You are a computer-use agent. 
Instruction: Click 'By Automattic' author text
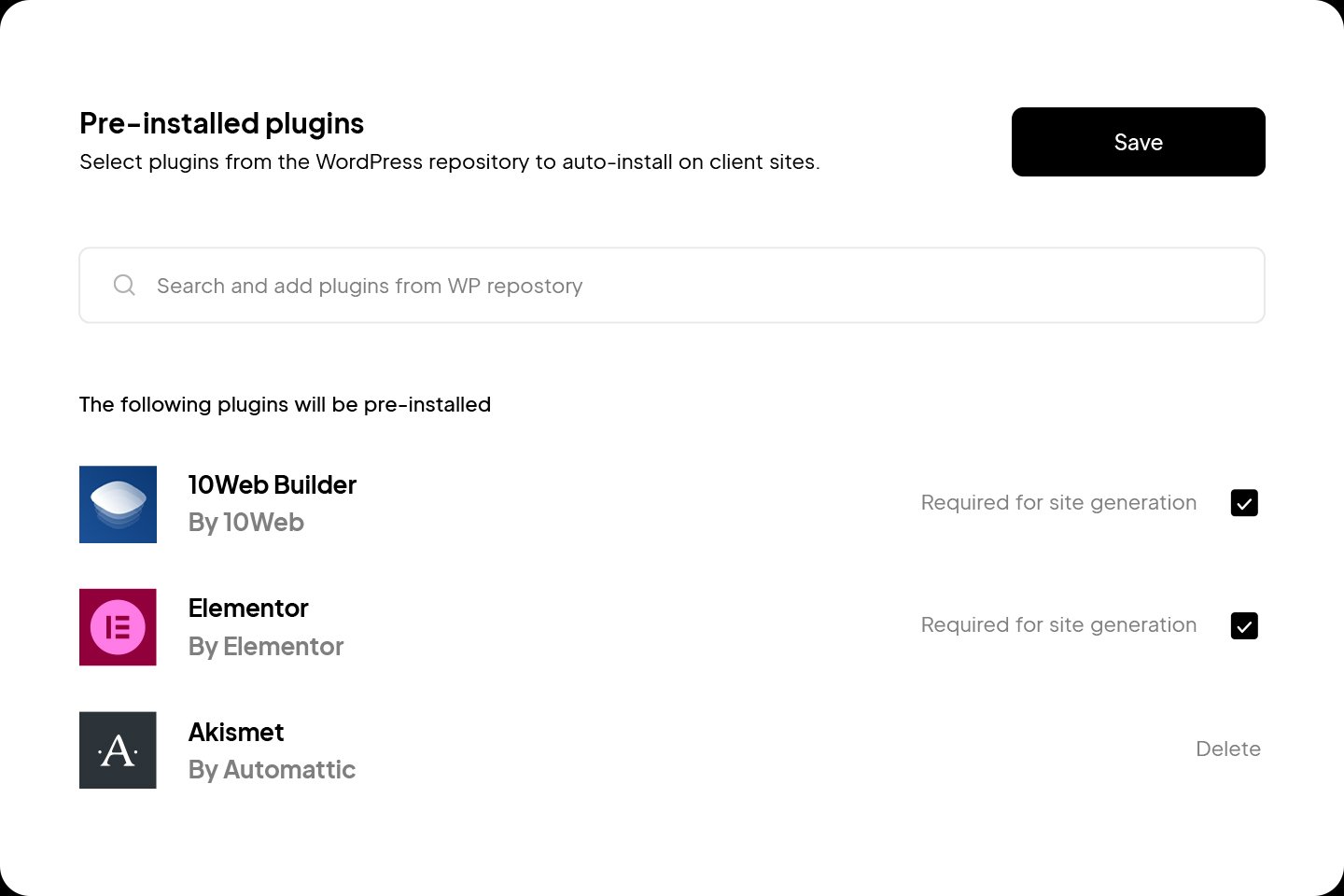272,769
